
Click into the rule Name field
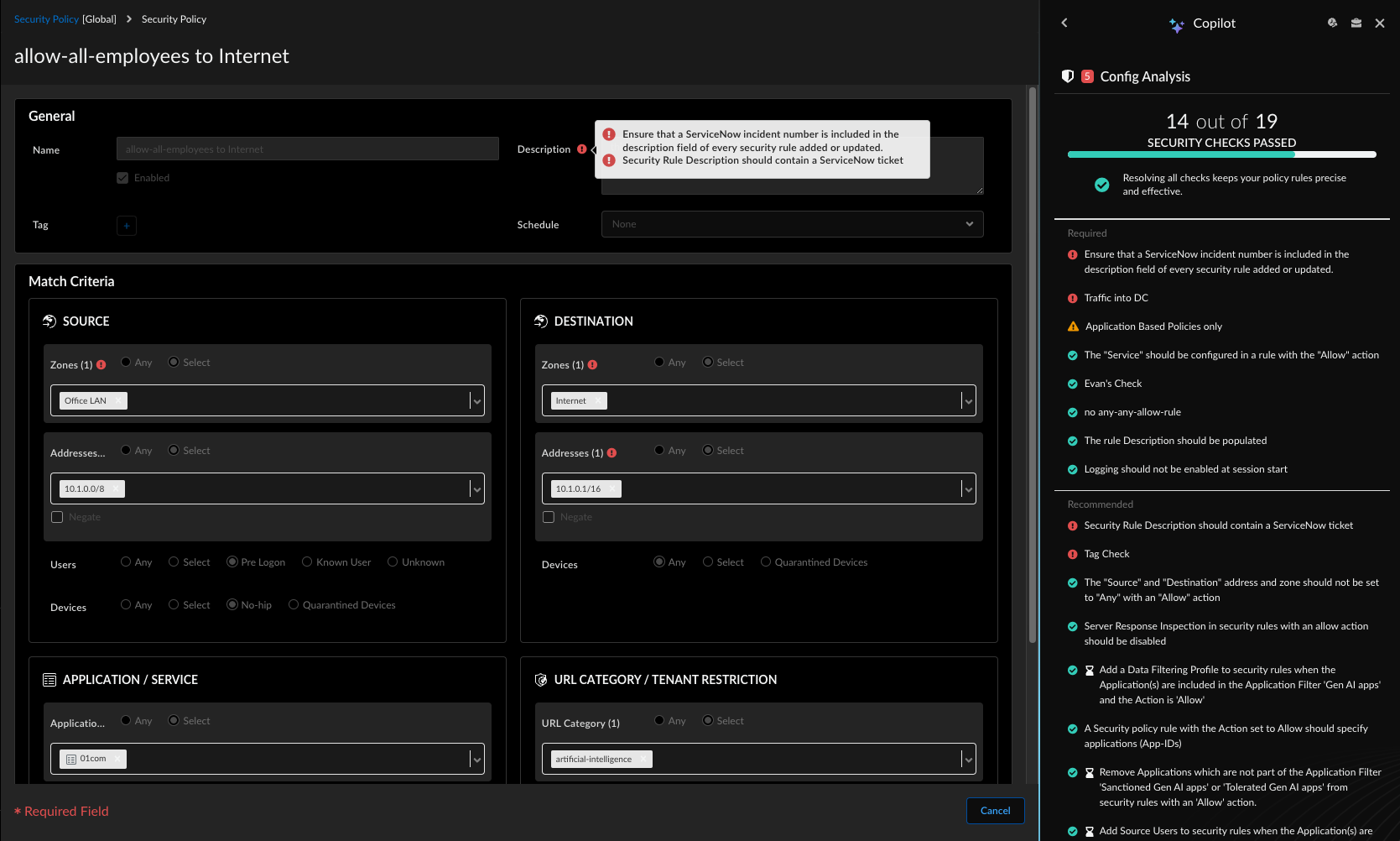(x=307, y=149)
